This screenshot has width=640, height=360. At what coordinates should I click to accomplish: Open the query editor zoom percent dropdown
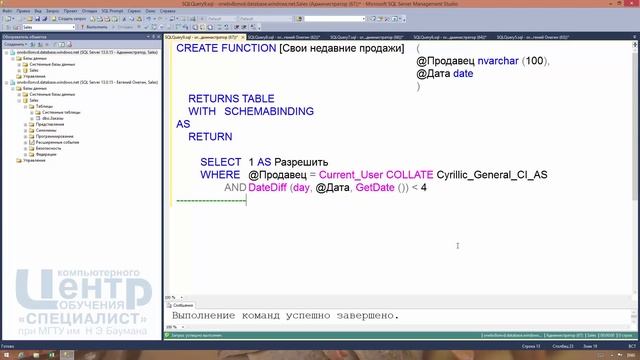coord(182,298)
